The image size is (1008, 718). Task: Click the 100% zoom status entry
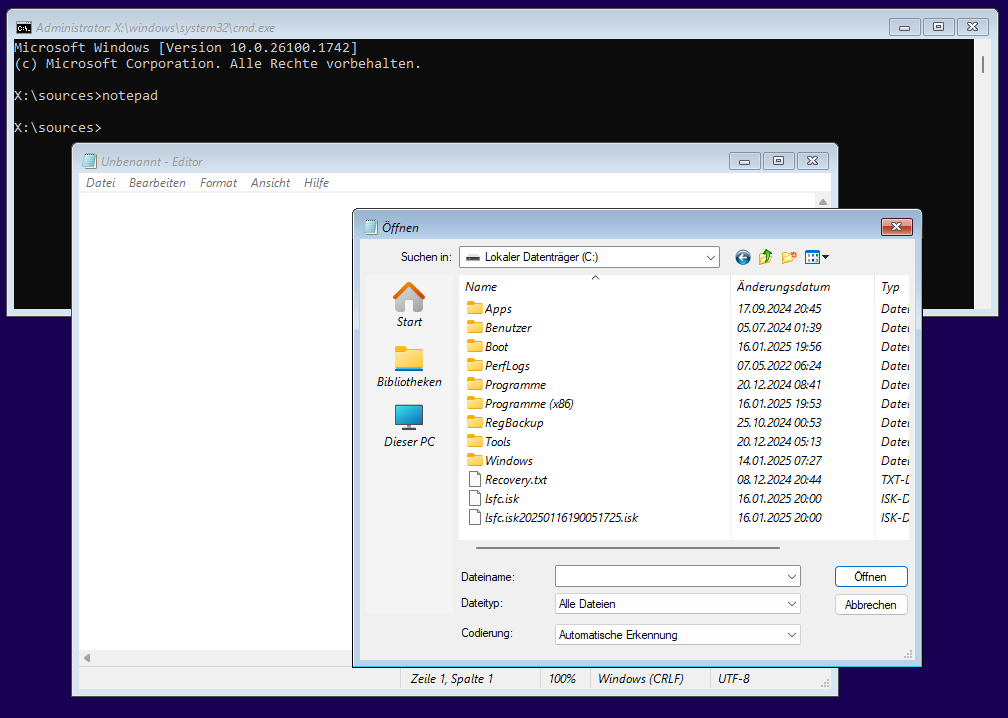[562, 679]
